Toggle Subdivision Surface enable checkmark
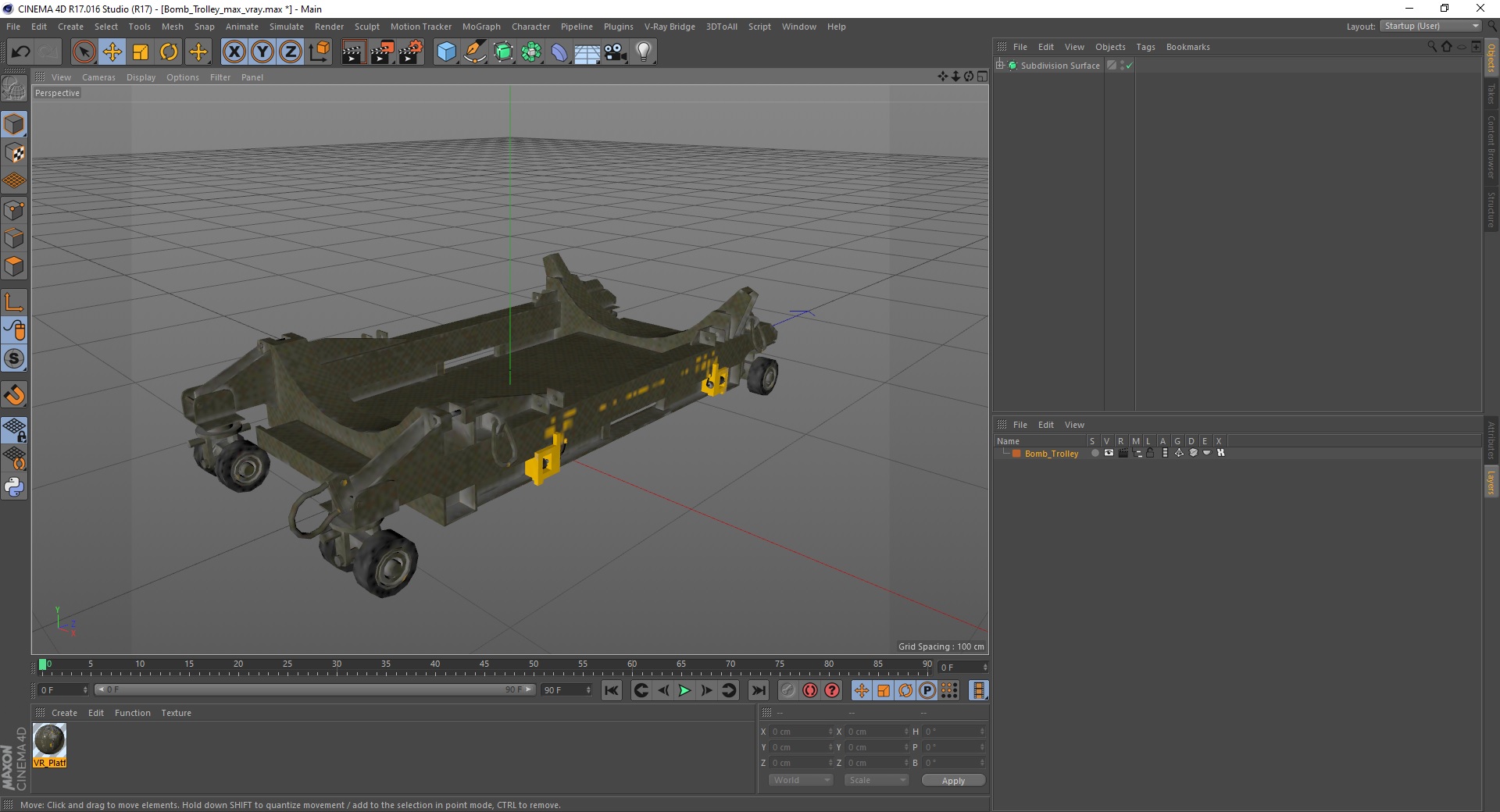The width and height of the screenshot is (1500, 812). point(1129,66)
